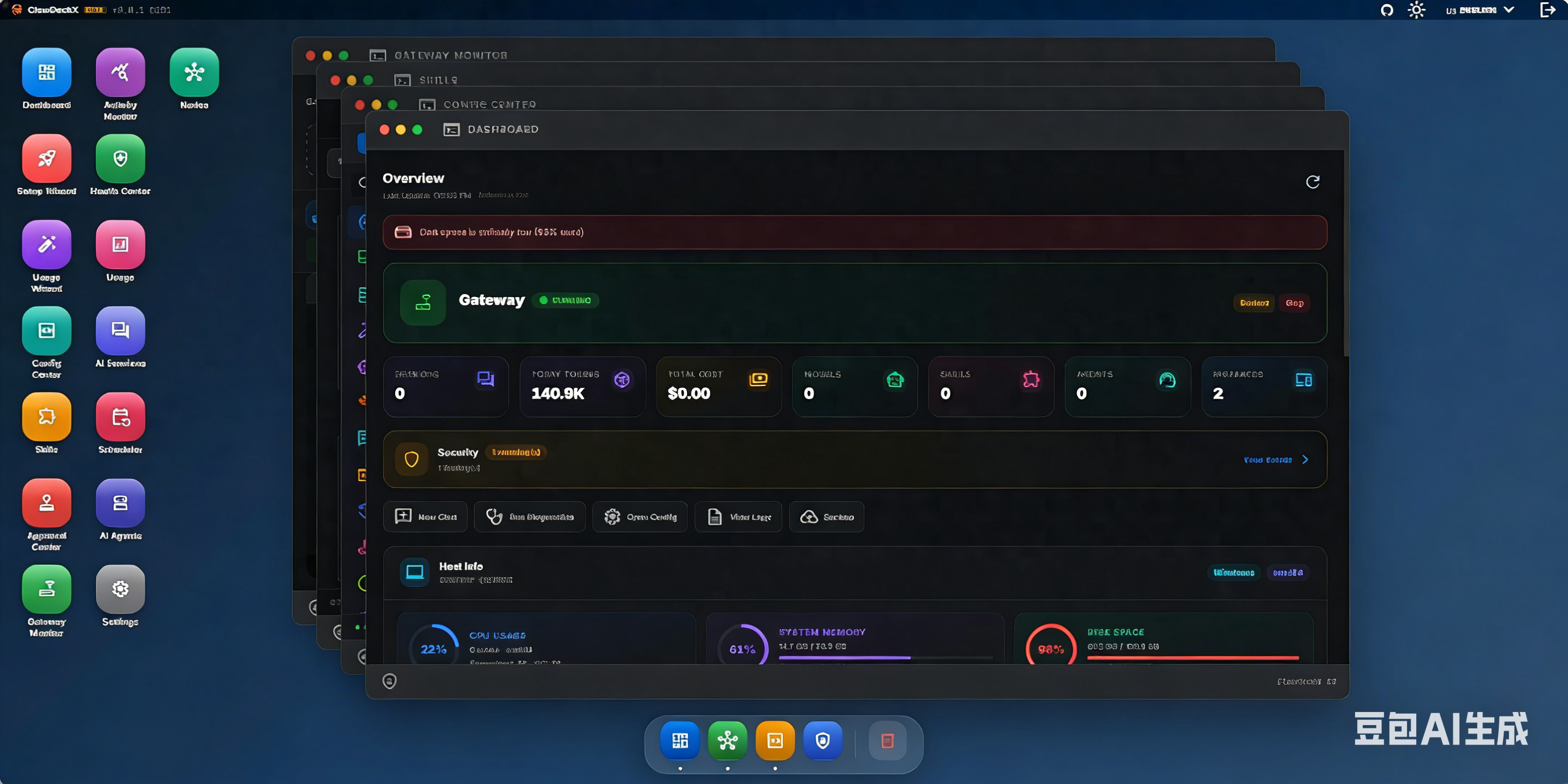Open the Dashboard desktop icon
Screen dimensions: 1568x784
pyautogui.click(x=46, y=73)
